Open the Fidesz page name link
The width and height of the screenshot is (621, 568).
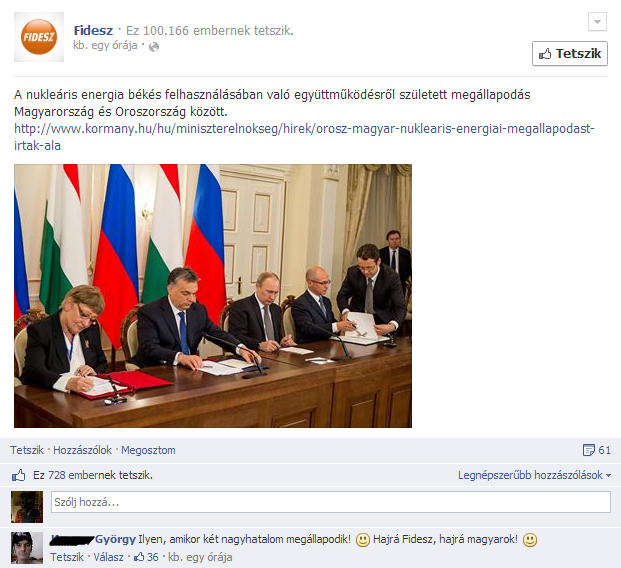click(93, 30)
